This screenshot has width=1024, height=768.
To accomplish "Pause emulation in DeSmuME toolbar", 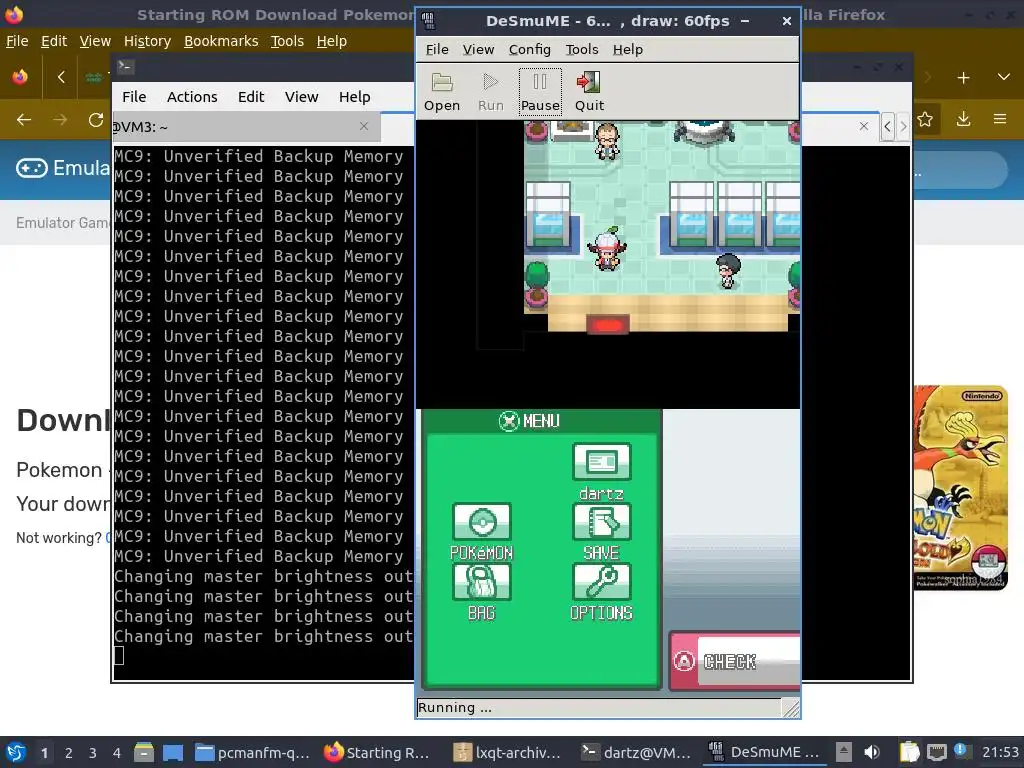I will click(x=540, y=92).
